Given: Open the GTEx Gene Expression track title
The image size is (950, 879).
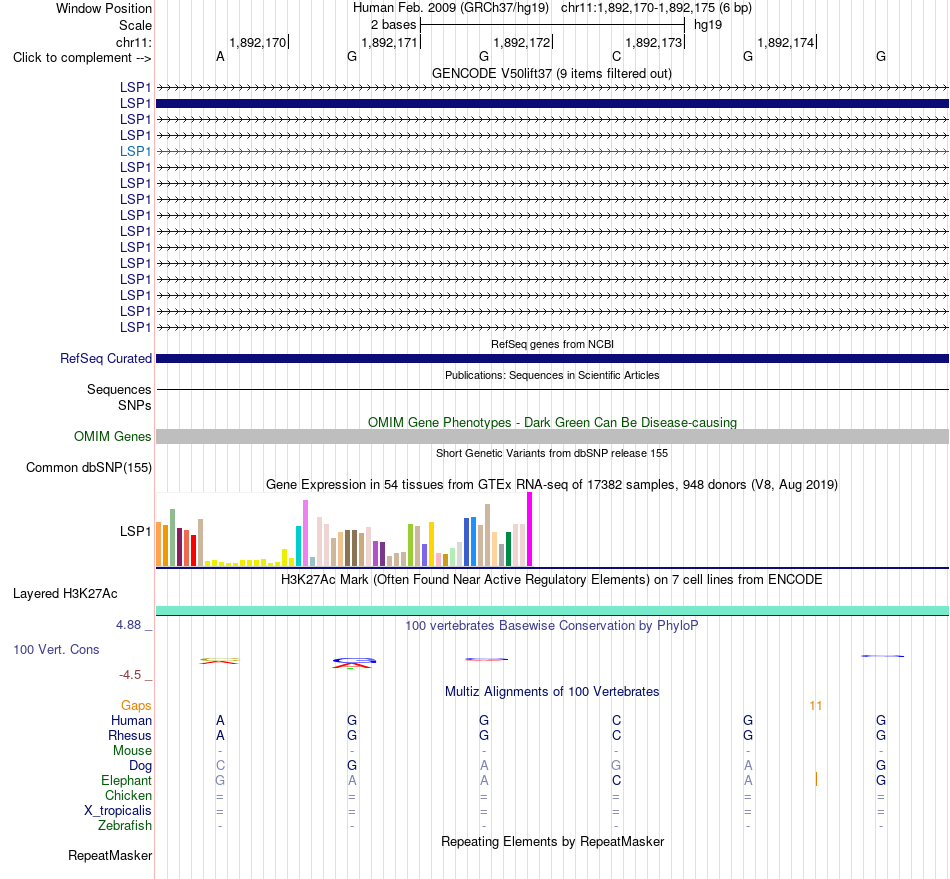Looking at the screenshot, I should pyautogui.click(x=552, y=485).
